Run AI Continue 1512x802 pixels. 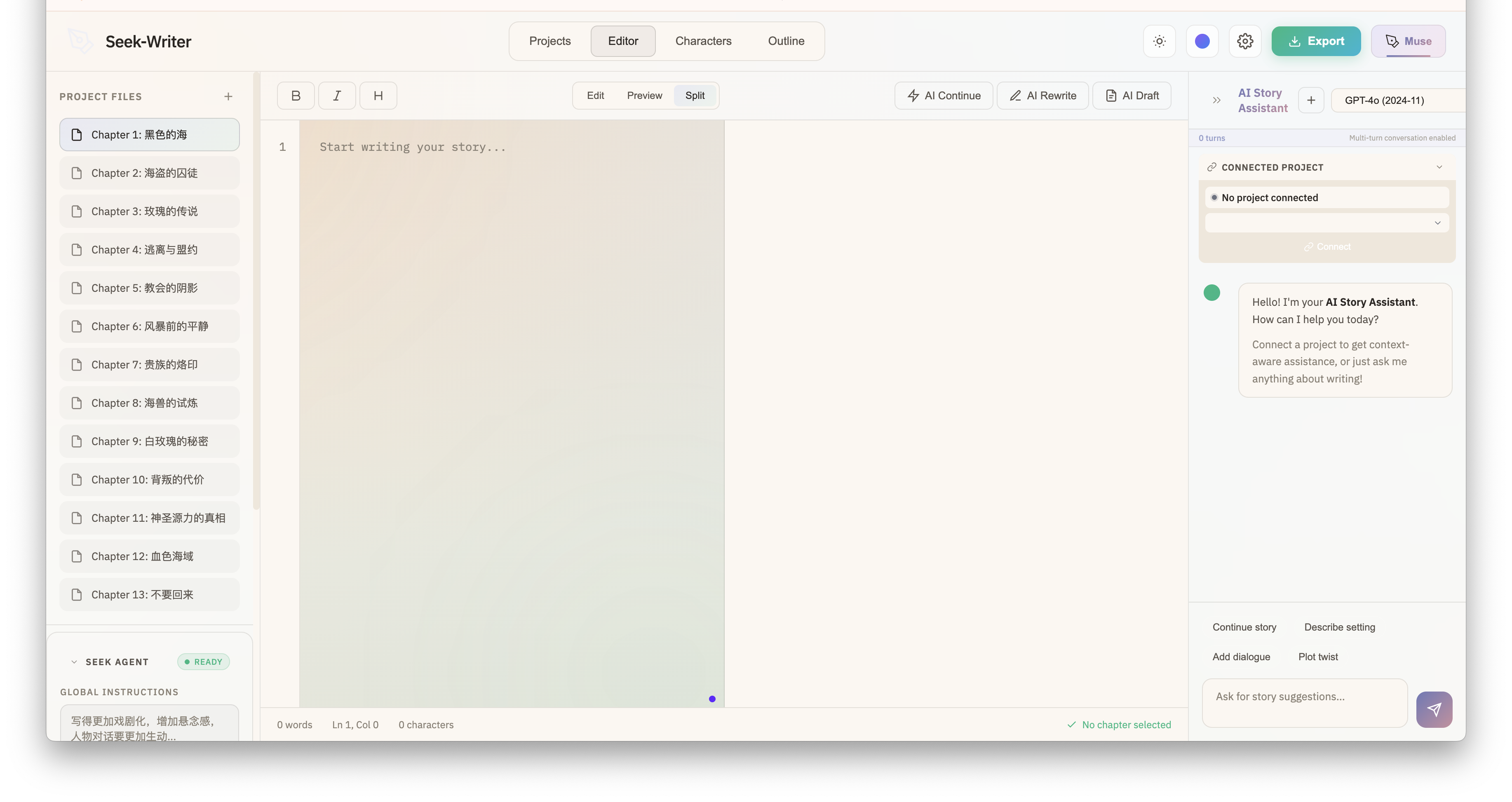click(x=943, y=96)
